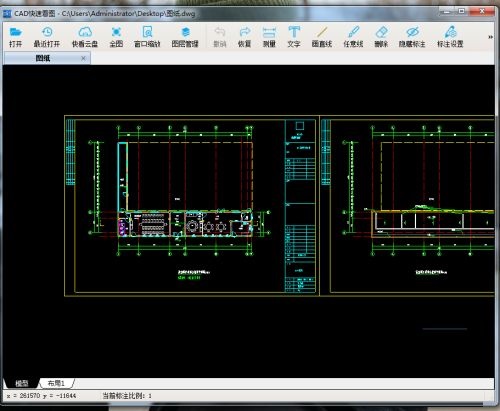The image size is (500, 411).
Task: Switch to the 布局1 layout tab
Action: (x=56, y=383)
